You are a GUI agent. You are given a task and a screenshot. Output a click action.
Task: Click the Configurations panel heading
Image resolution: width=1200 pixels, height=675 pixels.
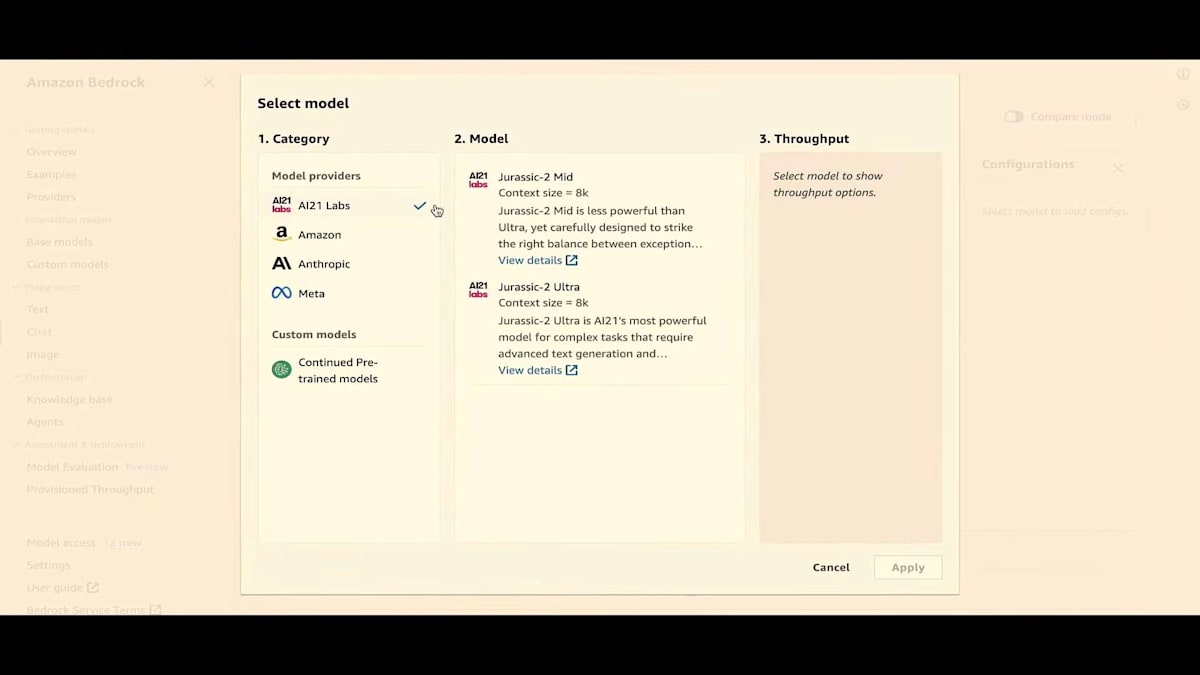point(1028,164)
